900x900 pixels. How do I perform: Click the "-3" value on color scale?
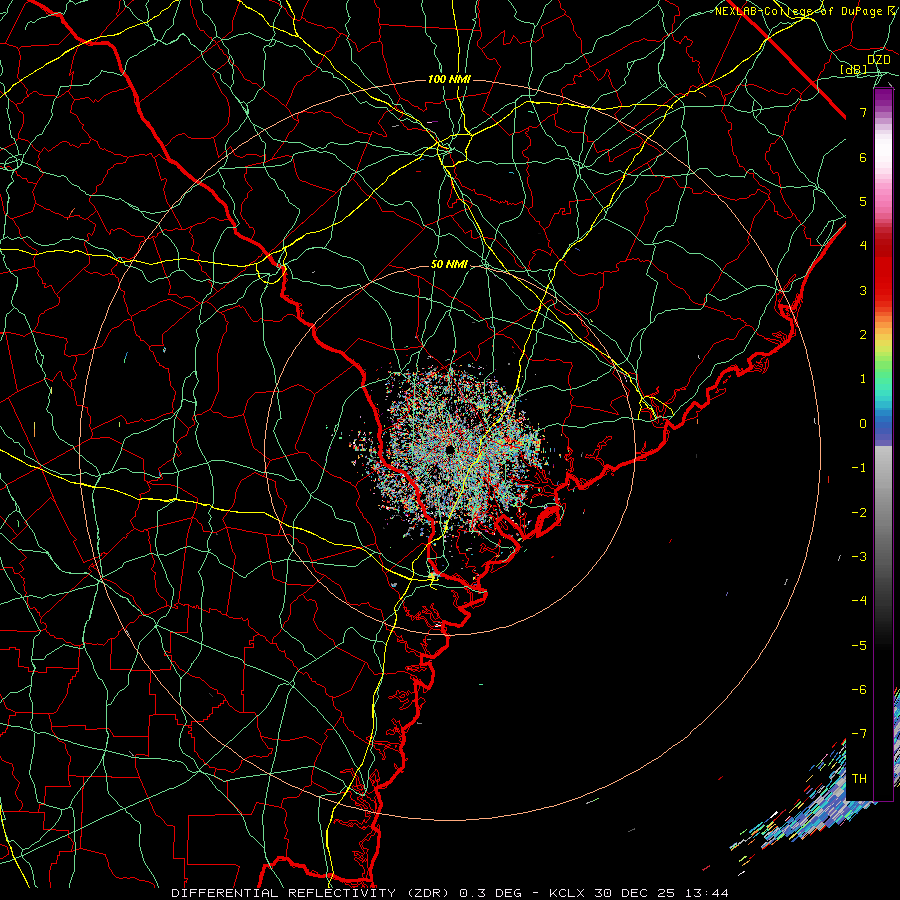[859, 557]
